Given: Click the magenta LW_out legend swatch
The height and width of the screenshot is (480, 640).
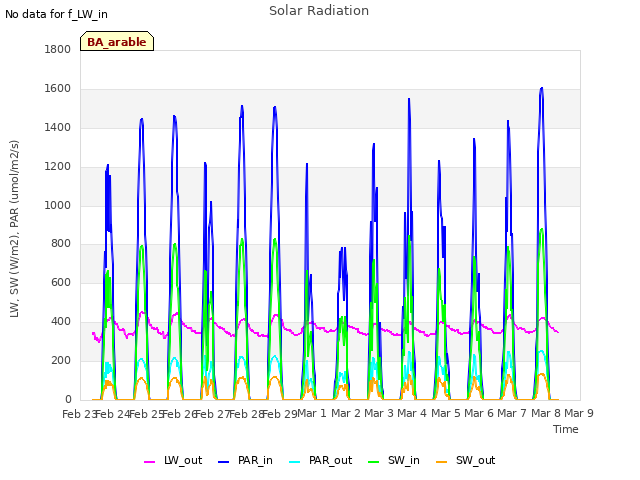Looking at the screenshot, I should click(x=149, y=462).
